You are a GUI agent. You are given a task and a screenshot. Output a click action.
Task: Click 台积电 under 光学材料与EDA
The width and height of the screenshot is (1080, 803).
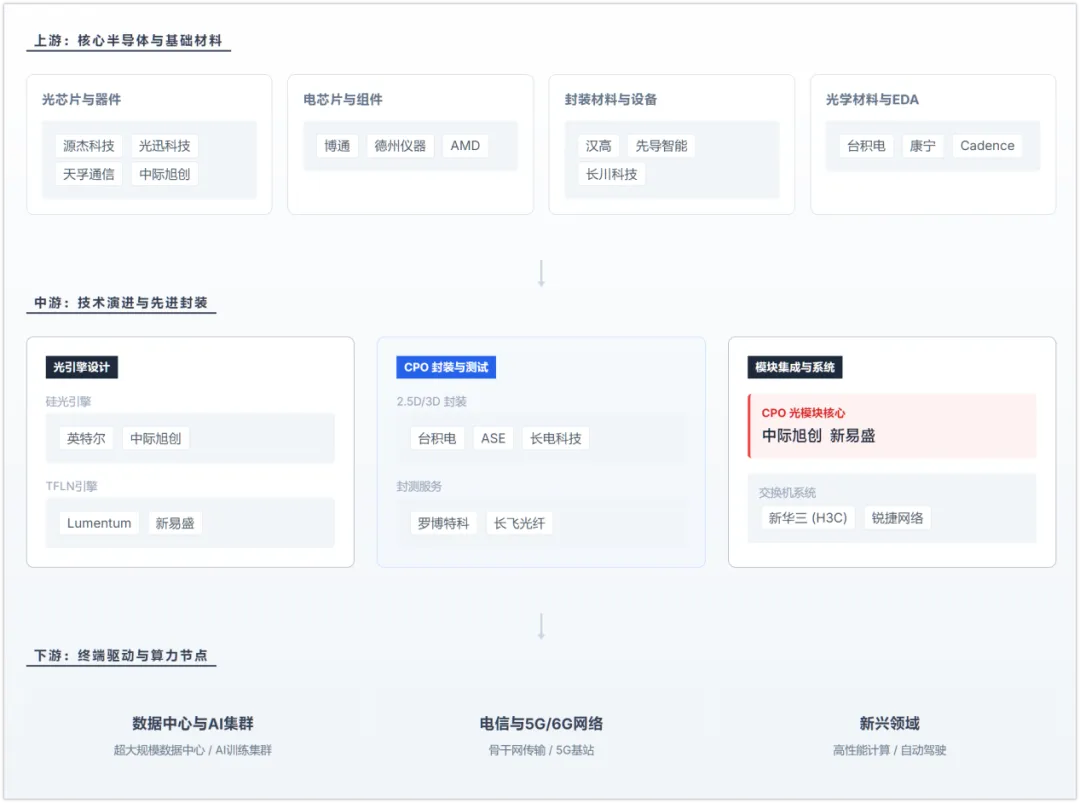[x=866, y=146]
